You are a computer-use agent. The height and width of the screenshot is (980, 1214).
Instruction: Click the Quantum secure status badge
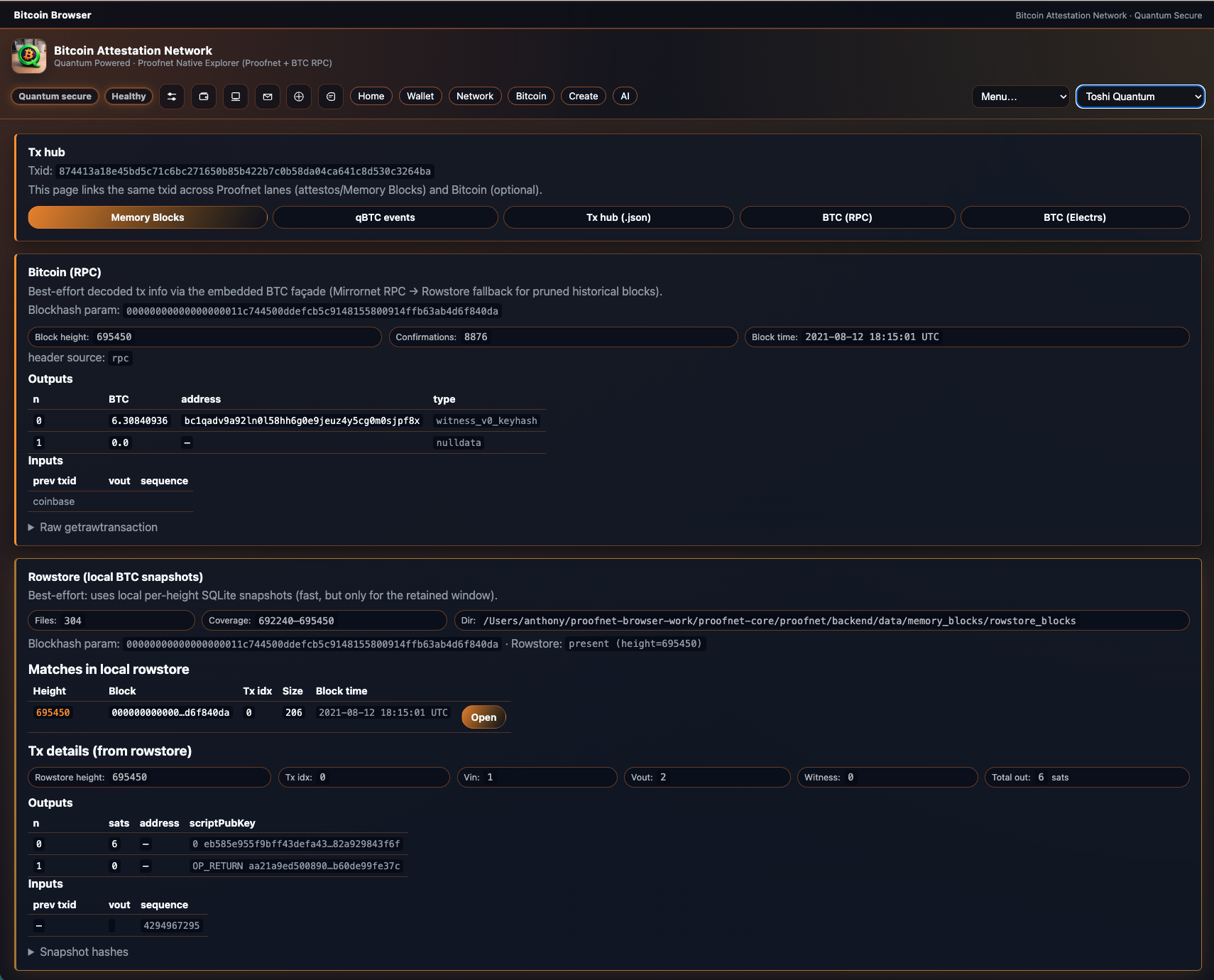coord(55,97)
